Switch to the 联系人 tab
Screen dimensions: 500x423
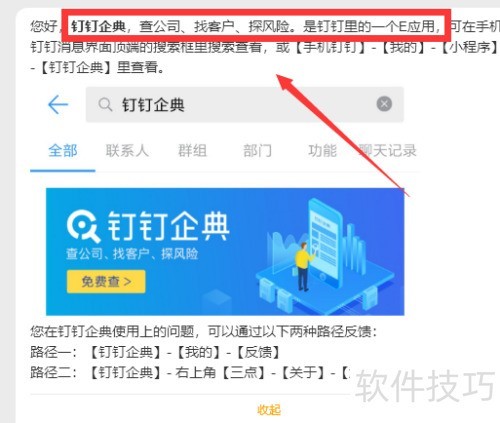[127, 151]
